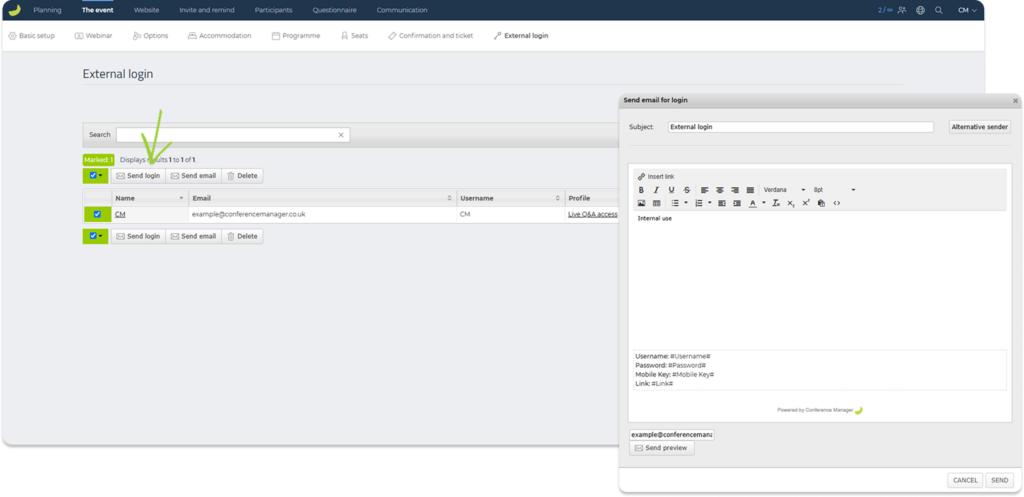Toggle select-all checkbox below the table
The width and height of the screenshot is (1024, 497).
coord(93,236)
